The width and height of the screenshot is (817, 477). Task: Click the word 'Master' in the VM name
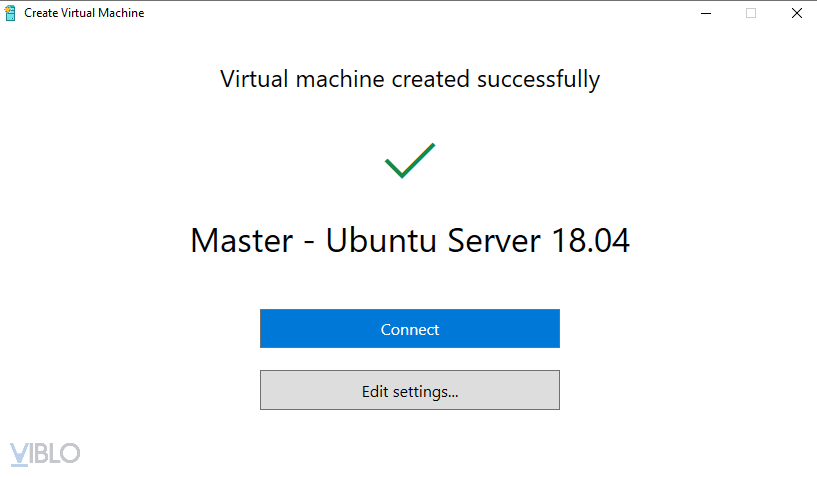tap(241, 241)
